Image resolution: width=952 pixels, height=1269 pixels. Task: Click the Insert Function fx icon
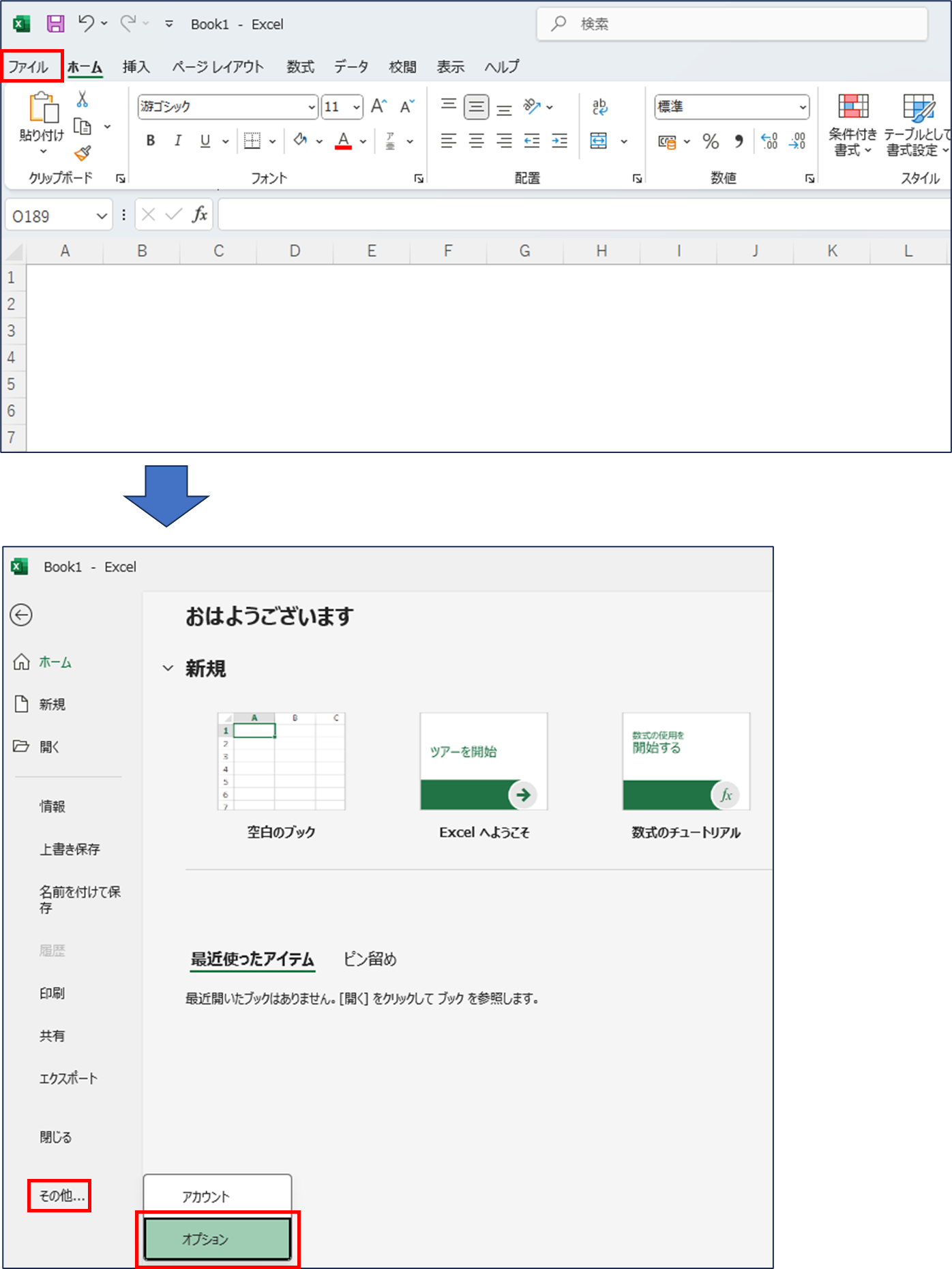[200, 215]
